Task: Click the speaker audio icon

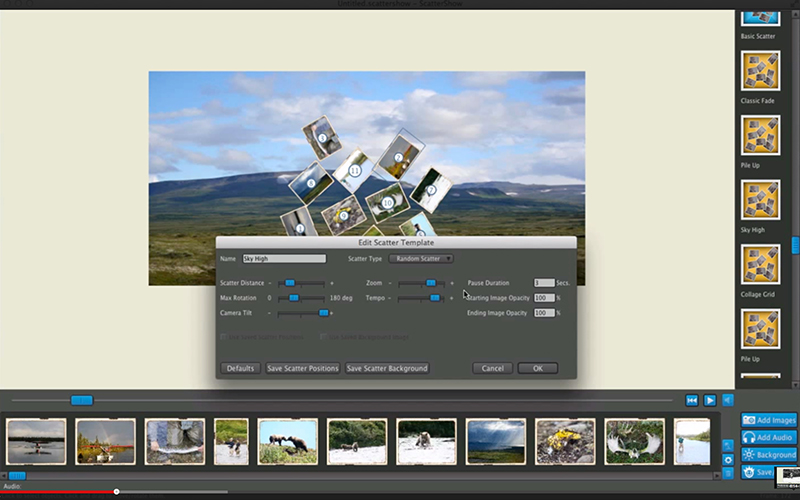Action: point(728,400)
